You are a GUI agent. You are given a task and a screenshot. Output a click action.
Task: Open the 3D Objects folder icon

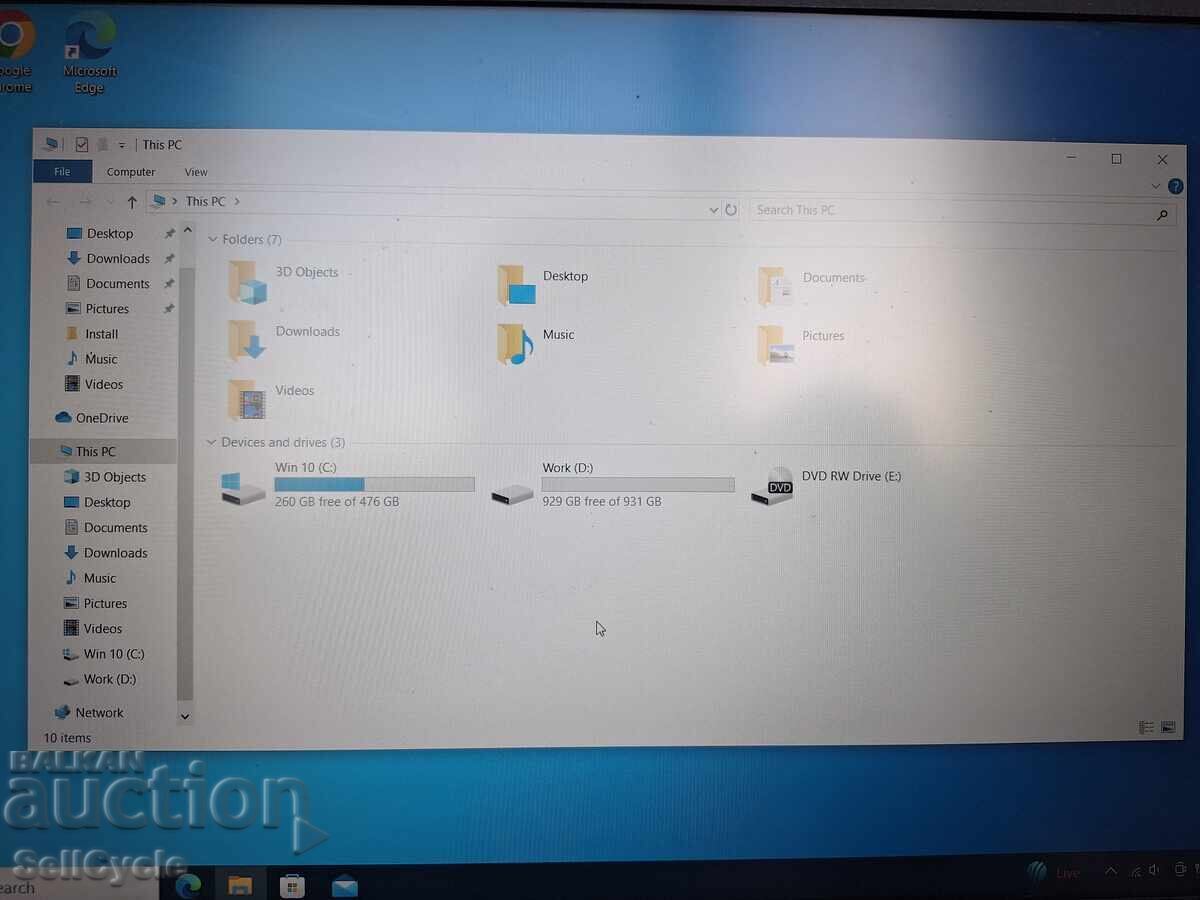point(248,282)
